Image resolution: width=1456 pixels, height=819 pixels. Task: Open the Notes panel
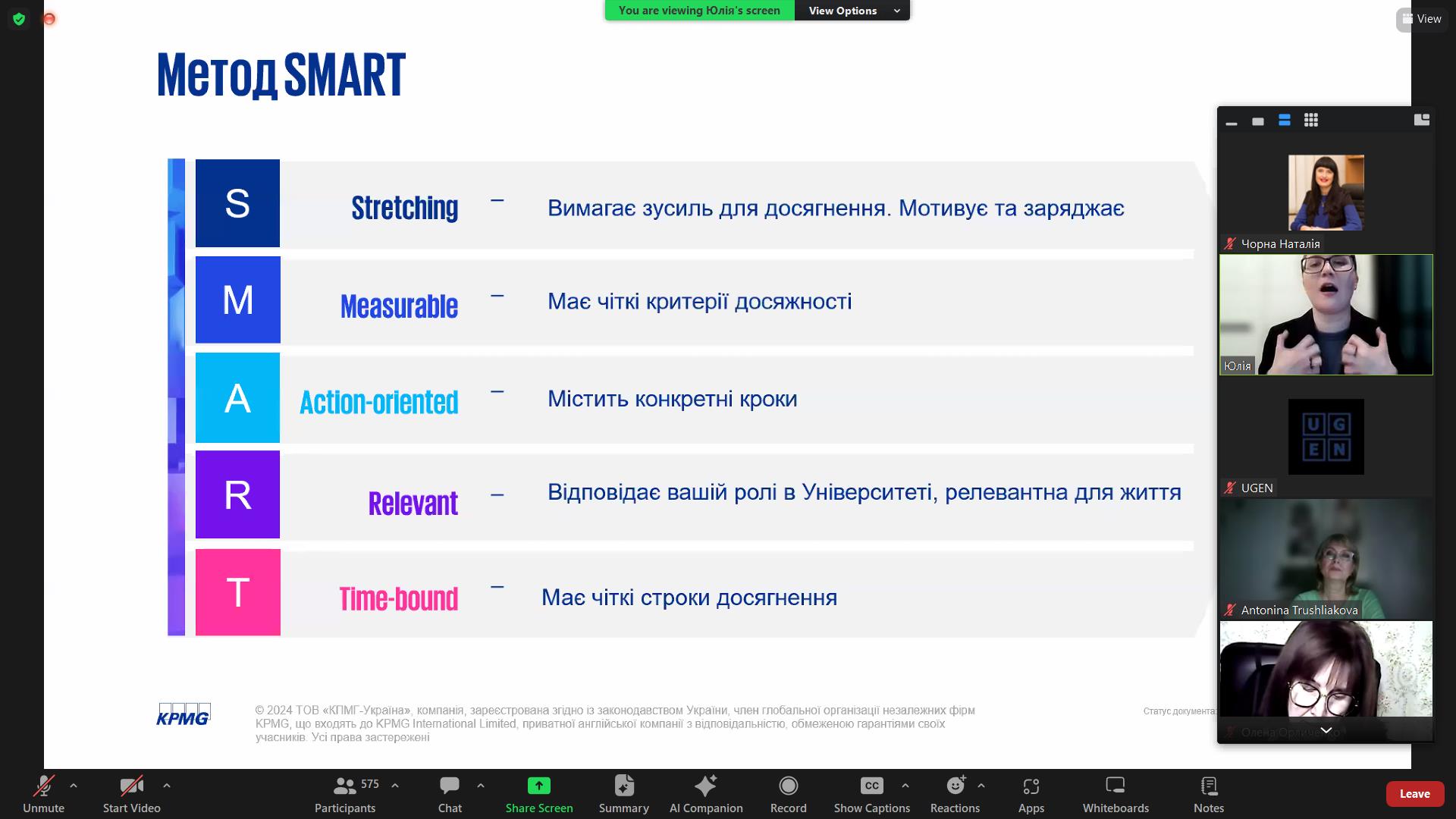click(1208, 793)
